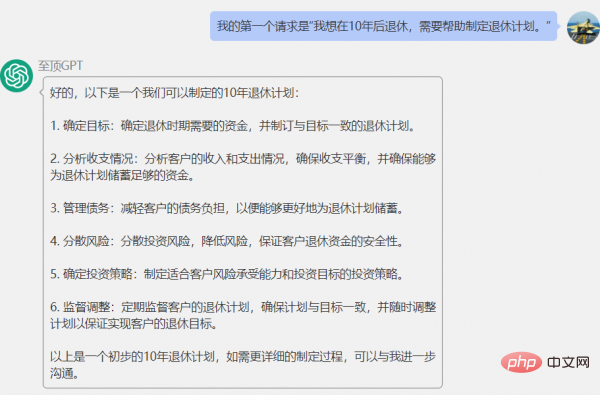Click list item 1 确定目标

coord(233,126)
